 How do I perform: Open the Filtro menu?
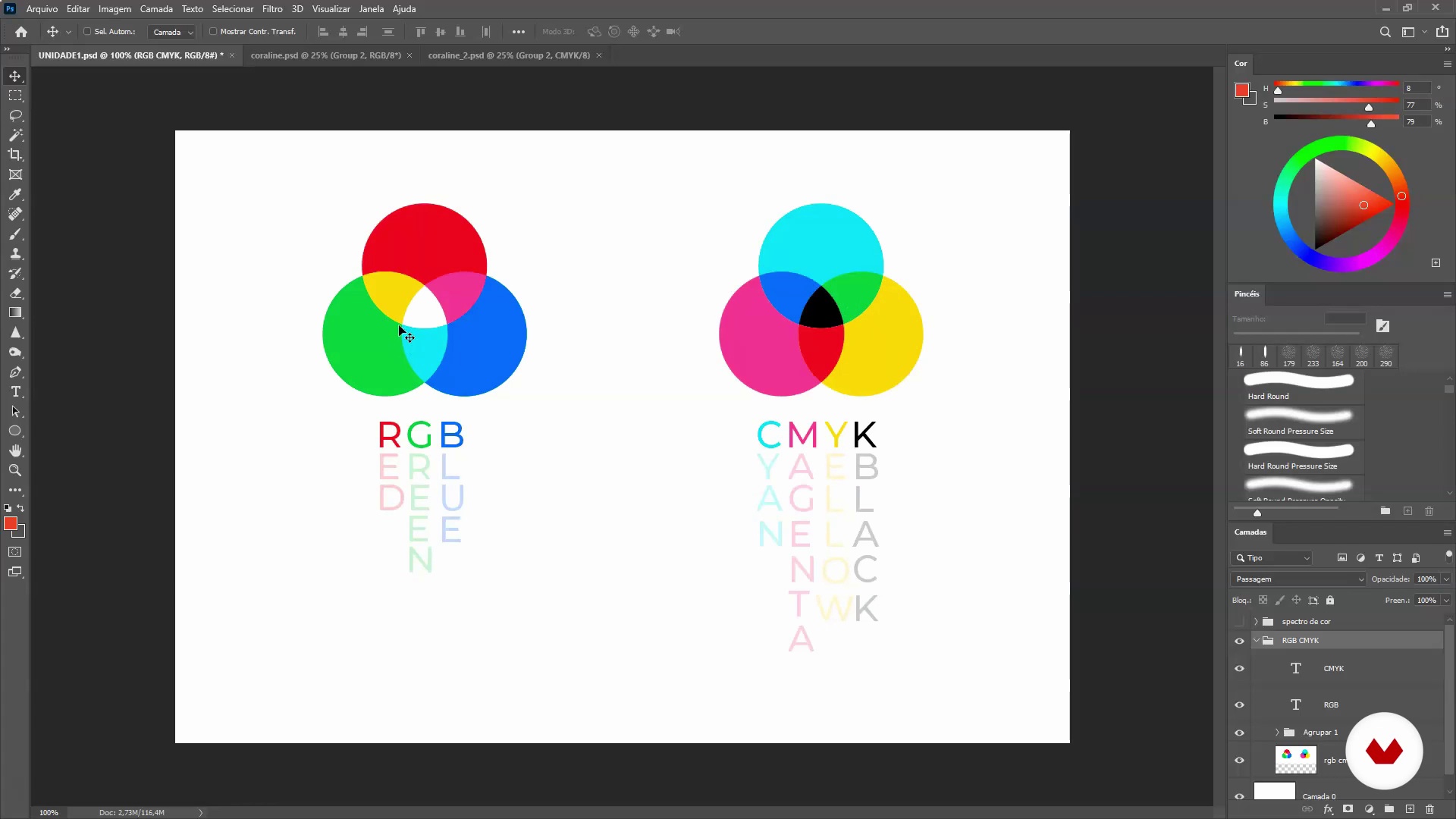point(272,9)
